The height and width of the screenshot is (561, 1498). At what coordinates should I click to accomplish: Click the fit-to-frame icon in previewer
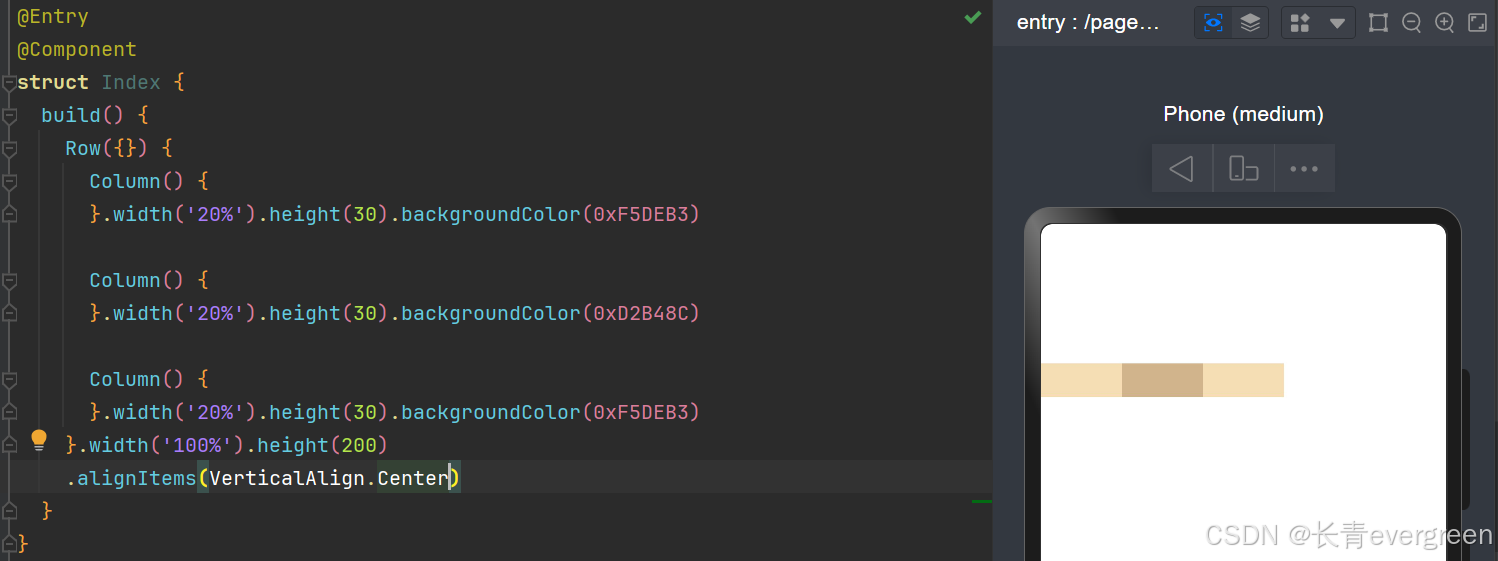click(1378, 22)
